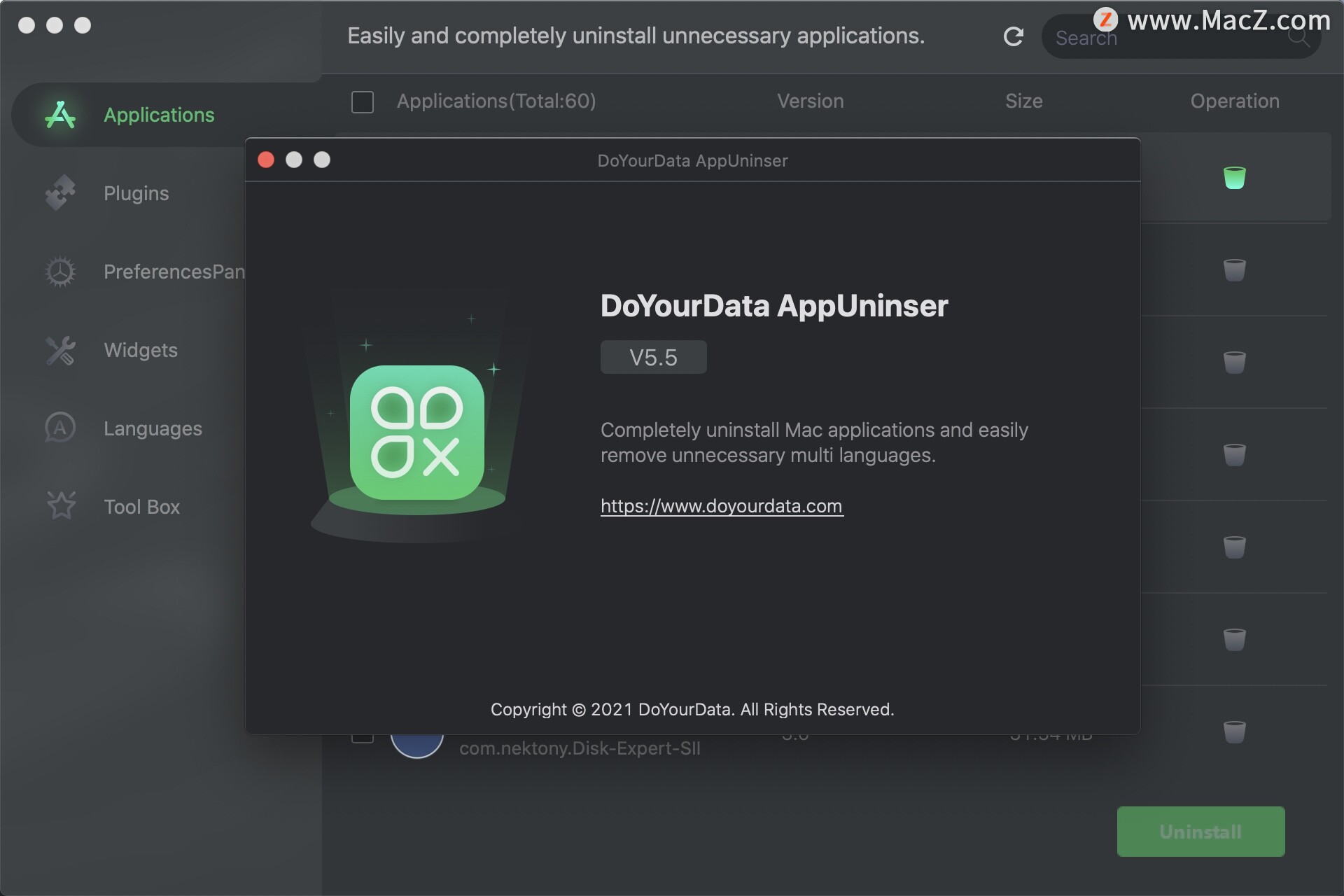Click the Operation column header

coord(1235,101)
